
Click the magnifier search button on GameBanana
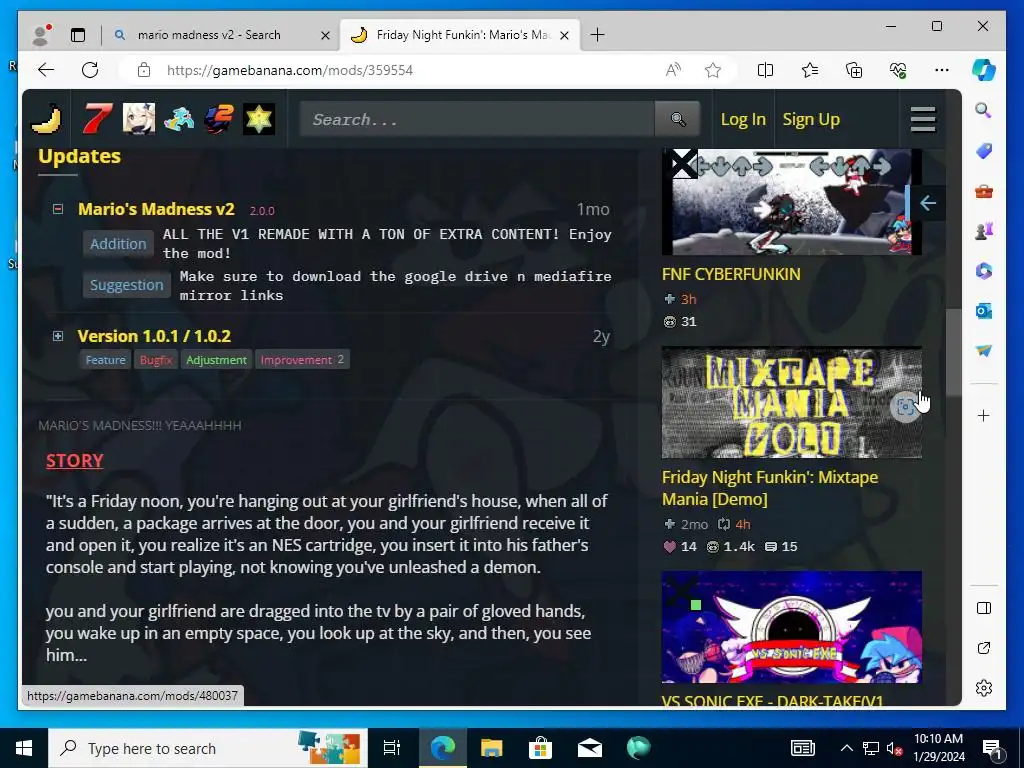point(678,119)
